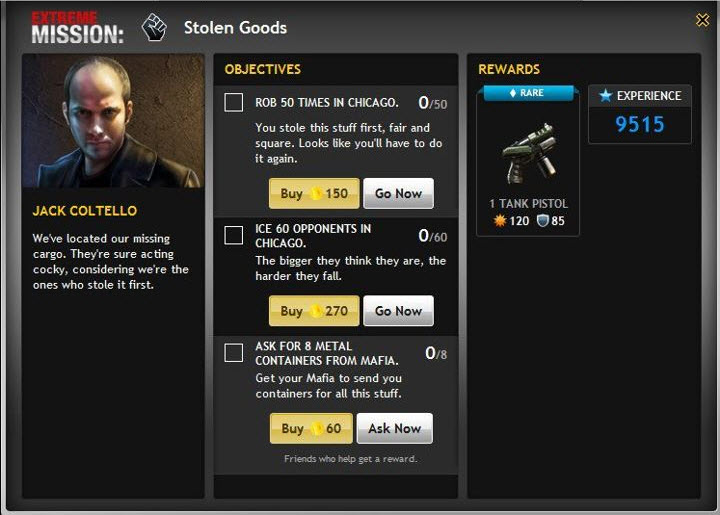Image resolution: width=720 pixels, height=515 pixels.
Task: Click Jack Coltello's portrait
Action: [x=113, y=121]
